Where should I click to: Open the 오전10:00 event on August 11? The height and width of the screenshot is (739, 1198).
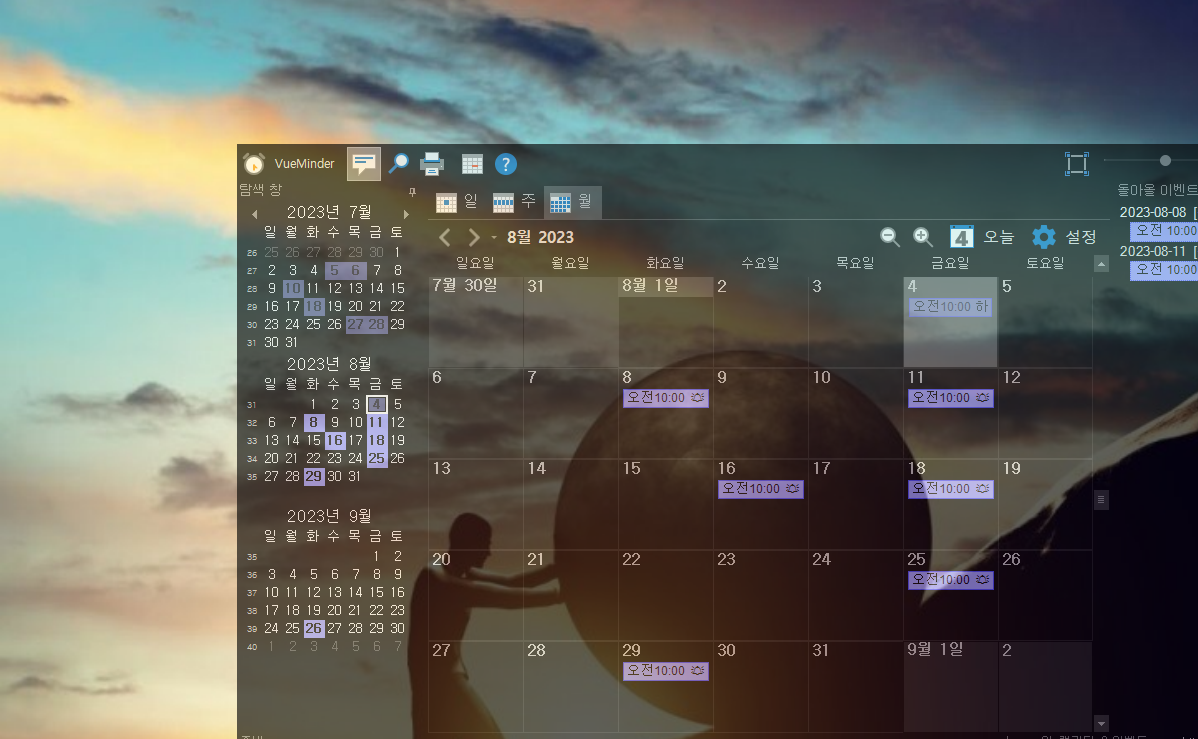click(950, 397)
